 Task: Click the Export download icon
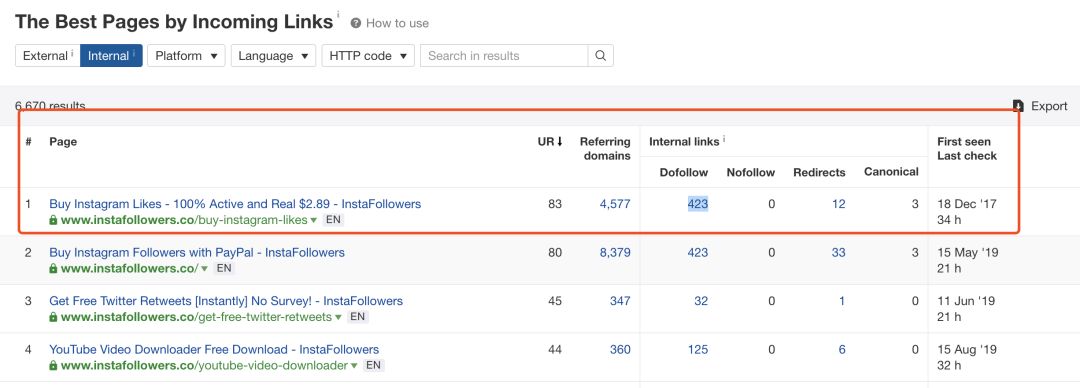tap(1018, 106)
